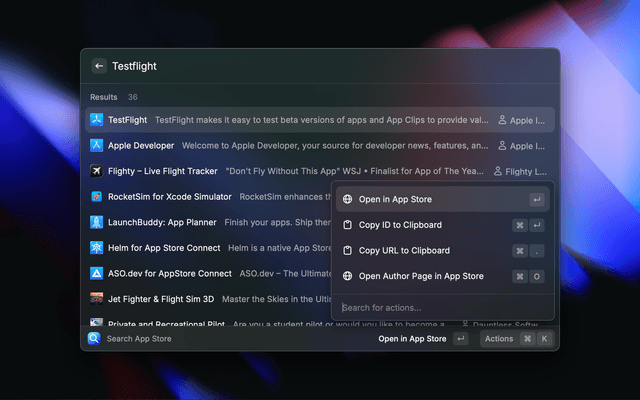Select the RocketSim app icon

[96, 196]
